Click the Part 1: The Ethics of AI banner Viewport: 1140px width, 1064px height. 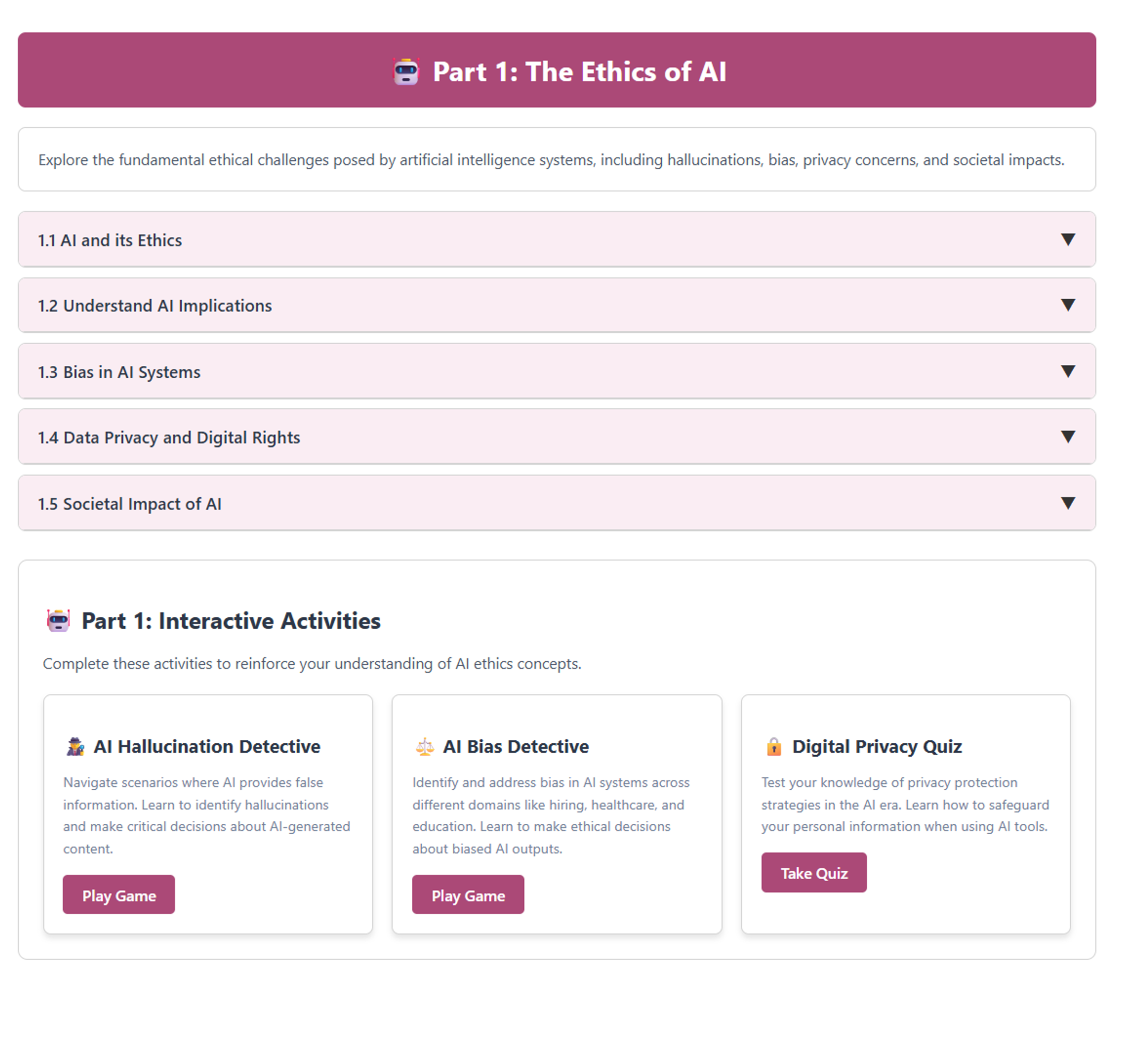579,72
